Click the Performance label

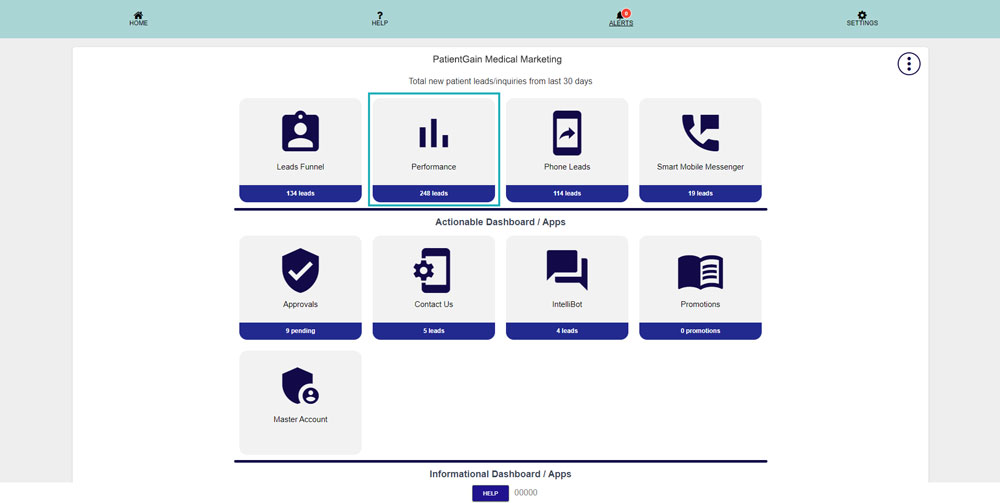pyautogui.click(x=434, y=167)
